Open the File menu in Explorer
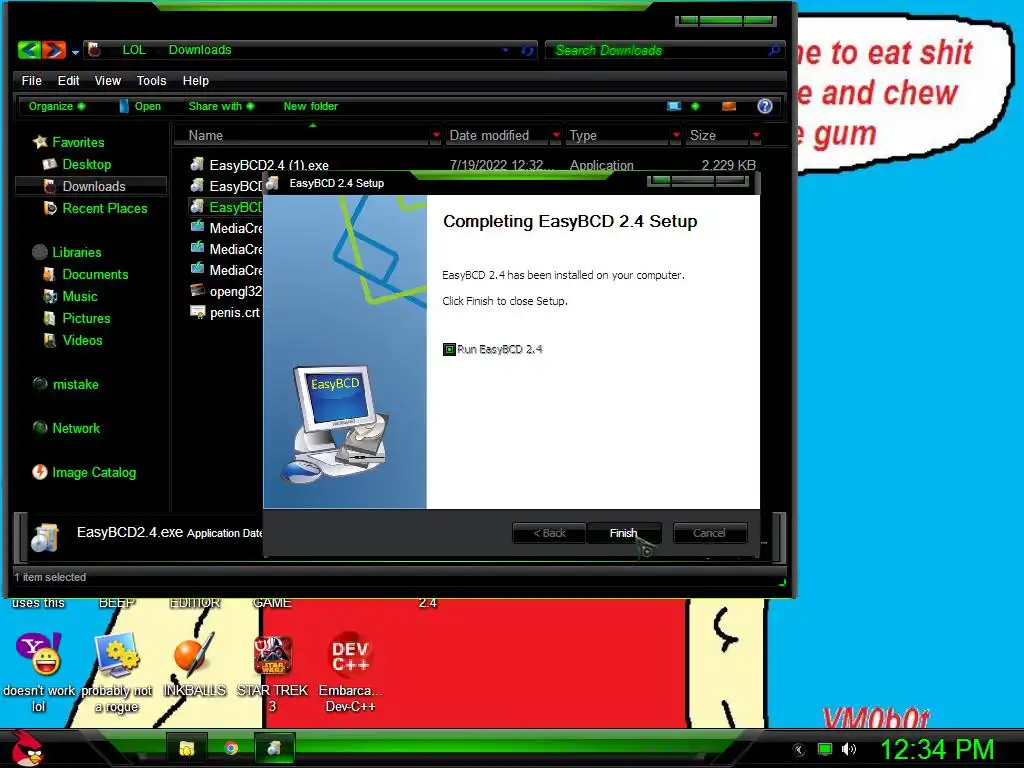Screen dimensions: 1024x768 click(x=31, y=80)
